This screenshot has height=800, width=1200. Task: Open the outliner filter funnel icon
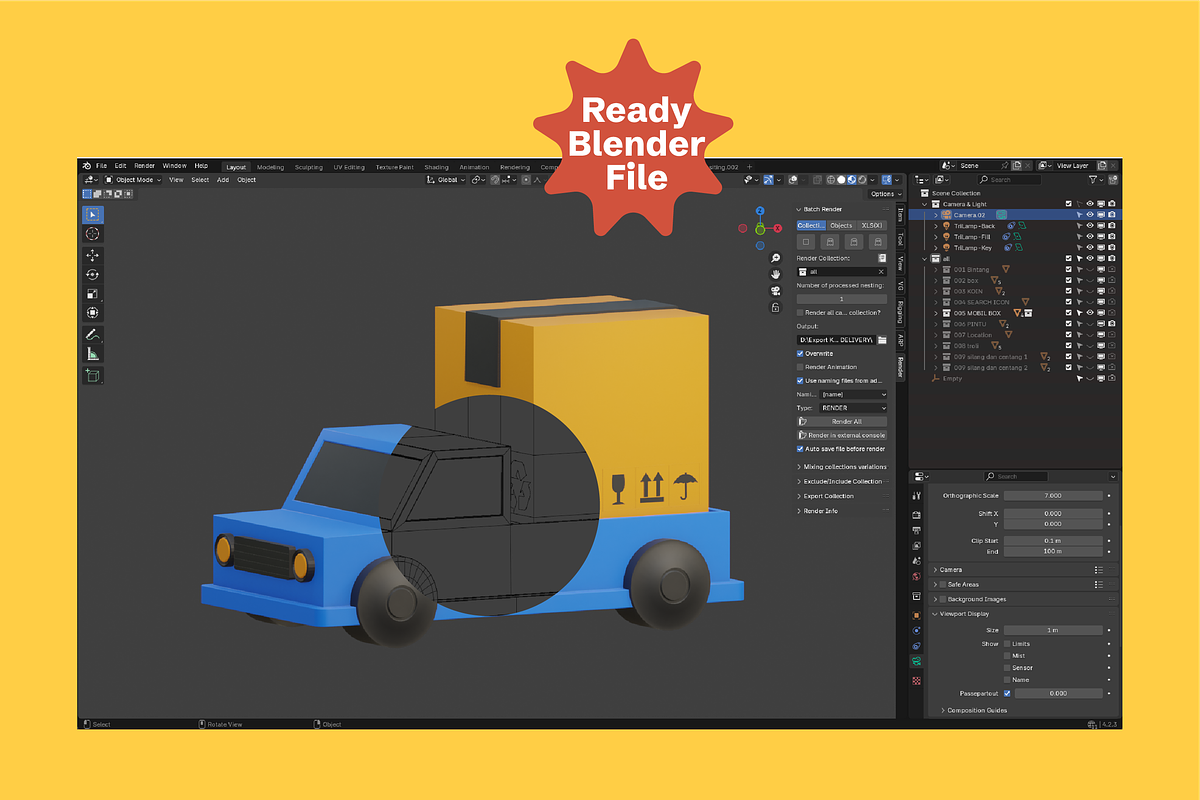1094,180
